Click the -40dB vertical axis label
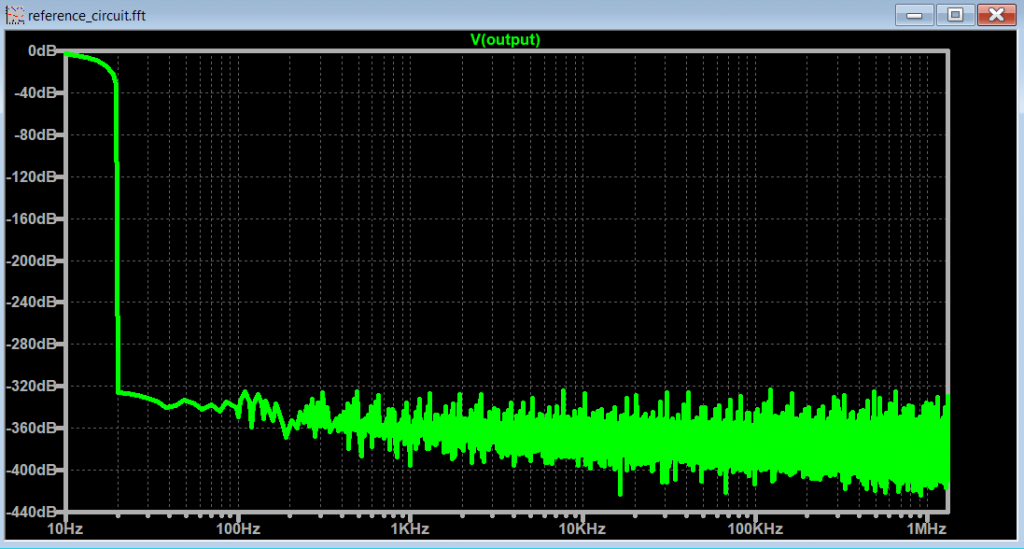The image size is (1024, 549). click(x=38, y=93)
